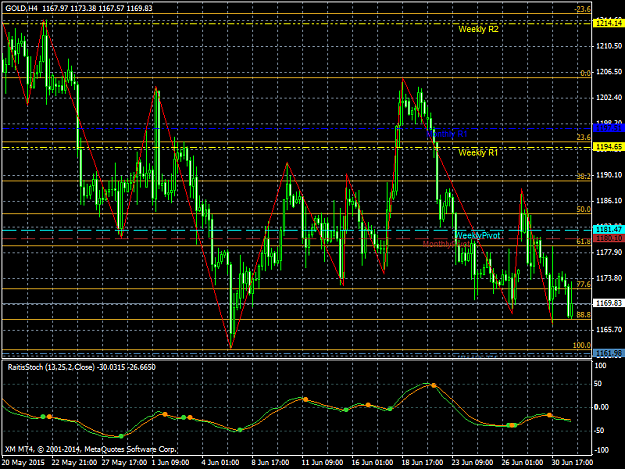
Task: Click the Fibonacci 77.6 level label
Action: click(x=584, y=284)
